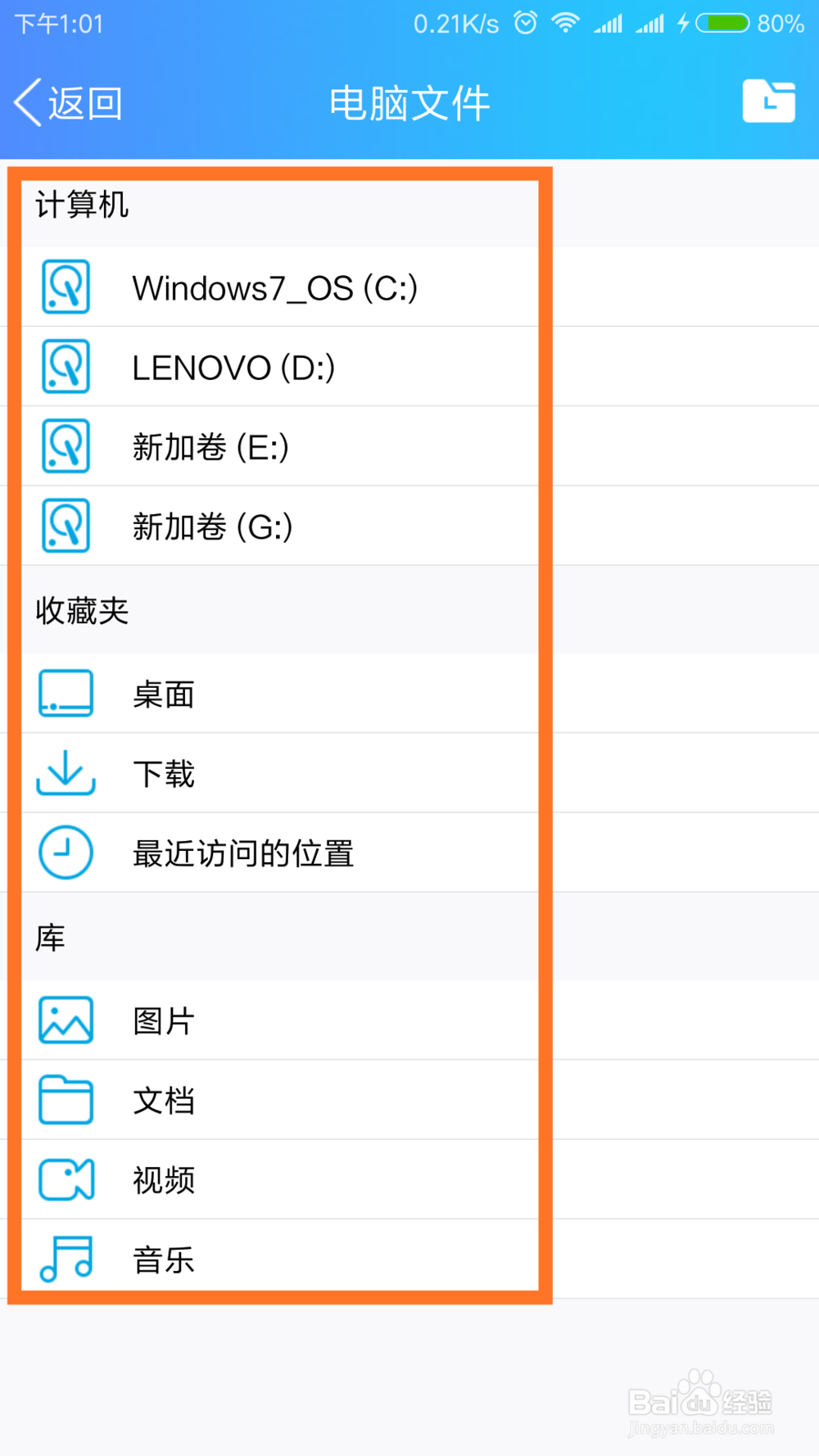
Task: Switch to the 电脑文件 title
Action: click(409, 101)
